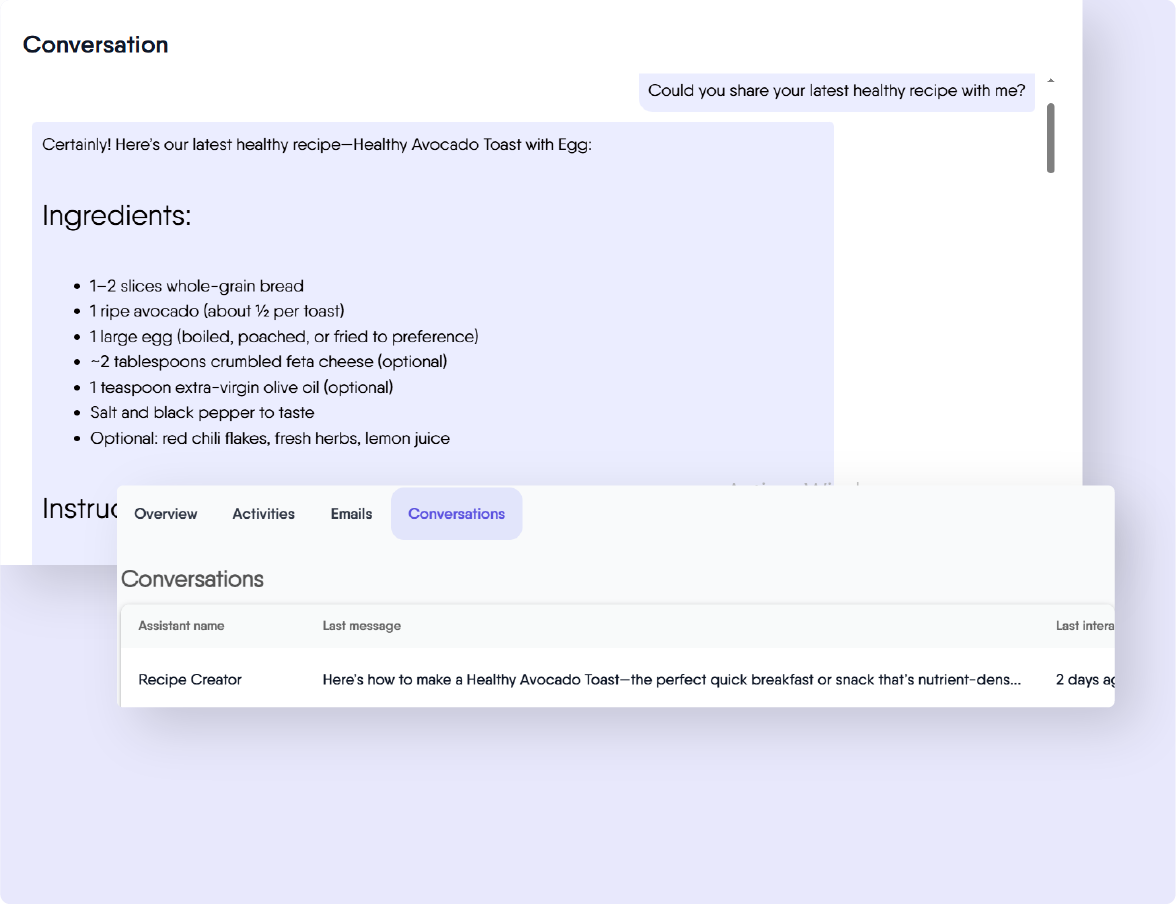The width and height of the screenshot is (1176, 904).
Task: Click the extra-virgin olive oil ingredient line
Action: pyautogui.click(x=241, y=388)
